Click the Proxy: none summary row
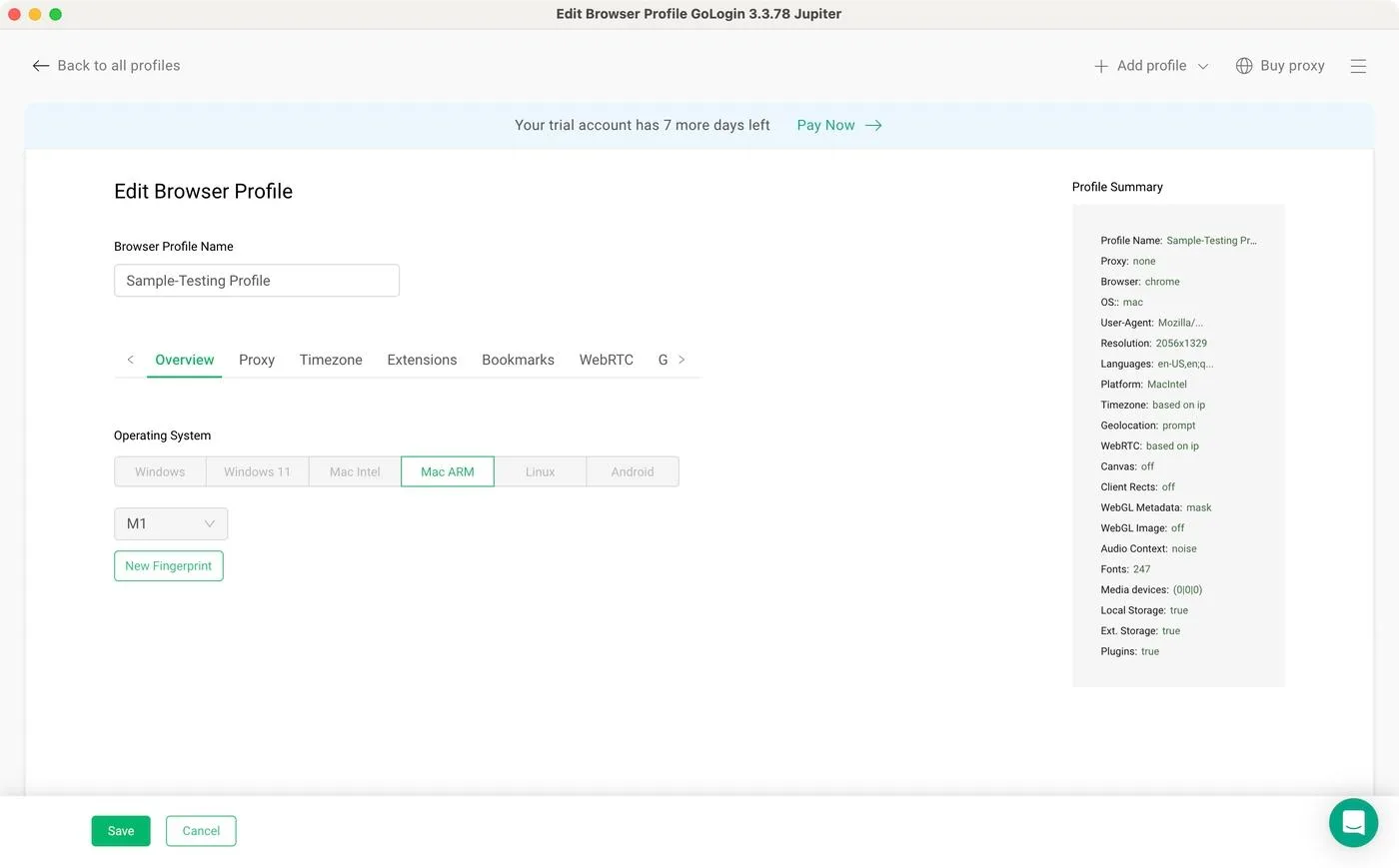 click(x=1128, y=262)
